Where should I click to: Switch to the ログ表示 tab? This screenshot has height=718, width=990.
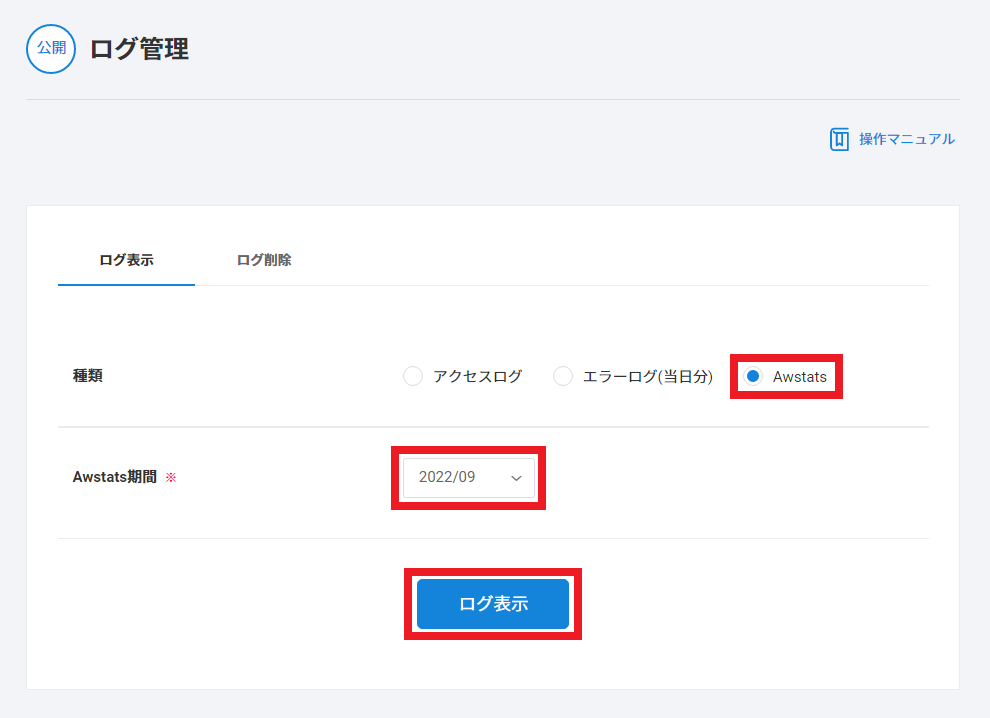(126, 260)
